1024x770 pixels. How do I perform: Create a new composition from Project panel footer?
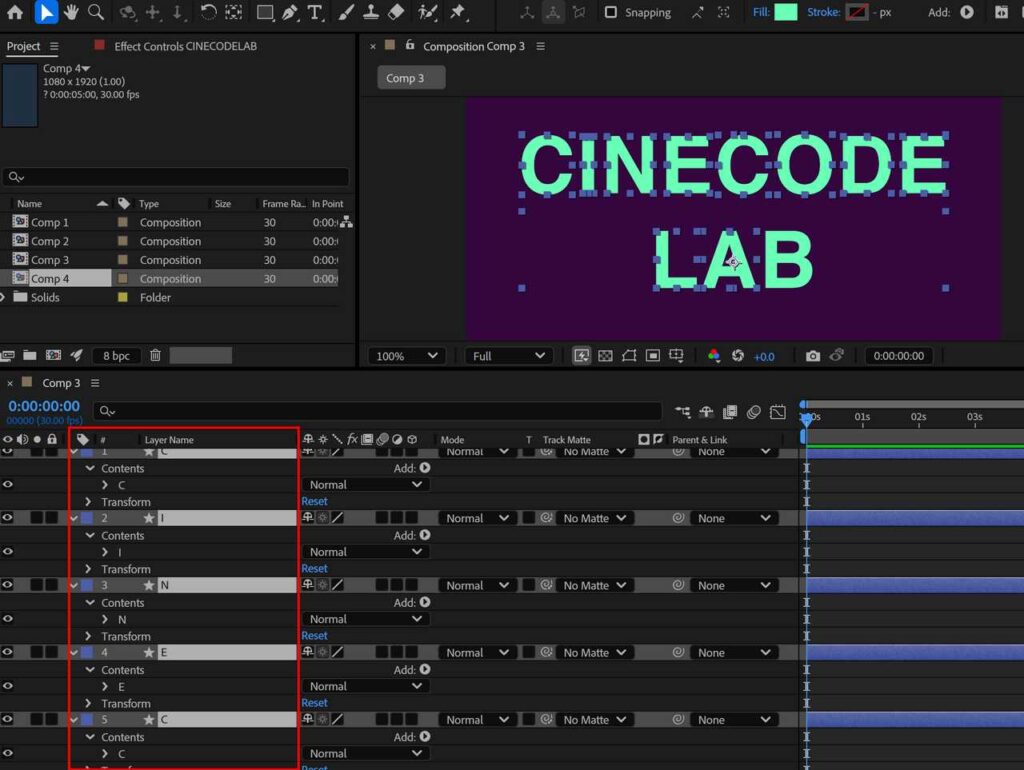pos(53,355)
